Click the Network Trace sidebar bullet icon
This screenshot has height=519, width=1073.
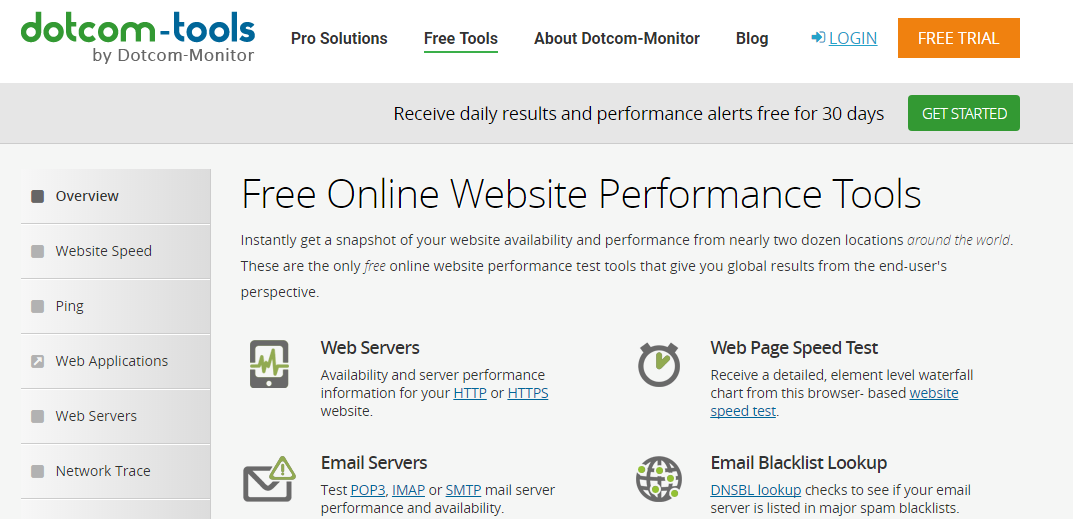pyautogui.click(x=38, y=471)
